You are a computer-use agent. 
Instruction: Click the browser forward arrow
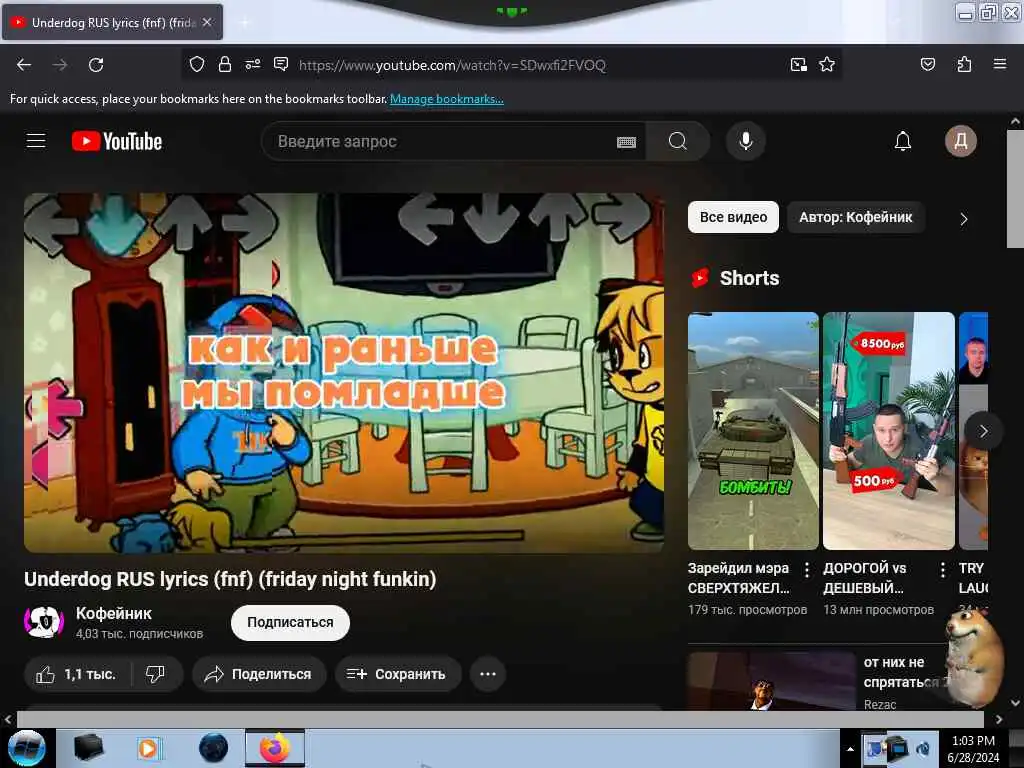pyautogui.click(x=60, y=65)
